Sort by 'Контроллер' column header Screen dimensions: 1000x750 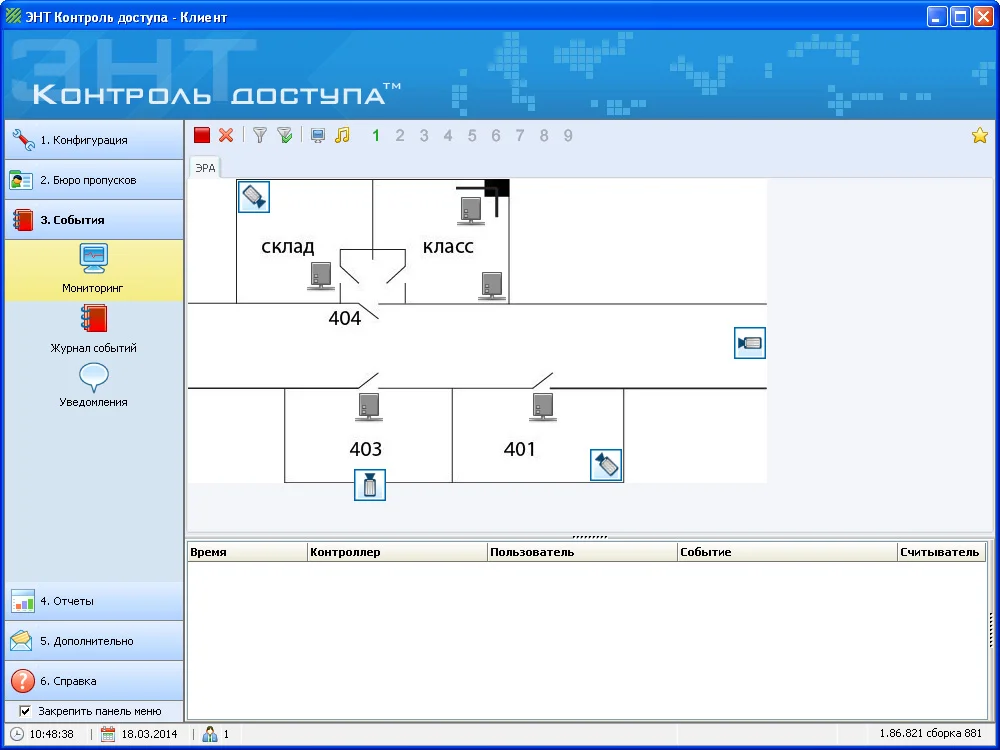pos(396,552)
